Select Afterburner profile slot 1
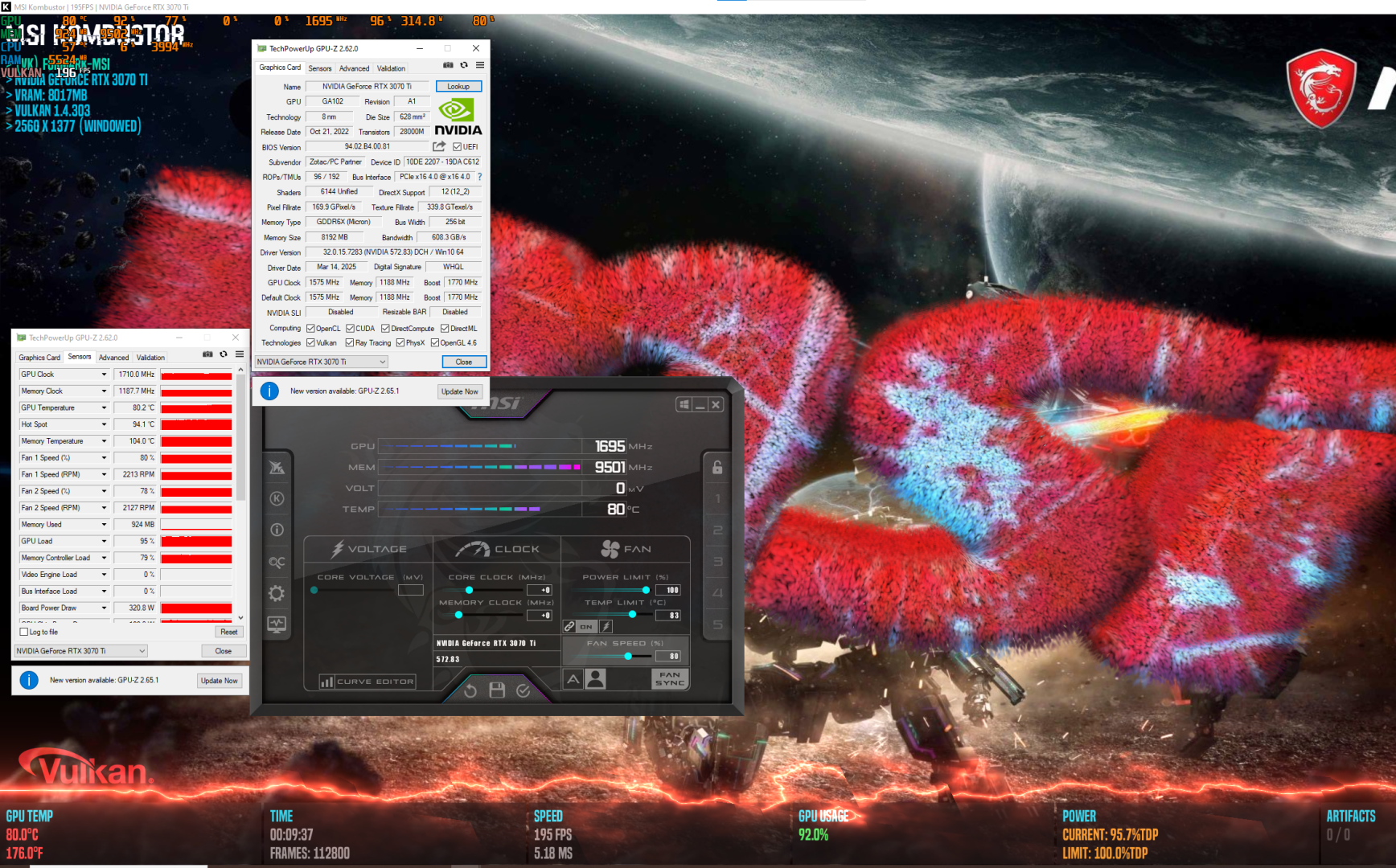The width and height of the screenshot is (1396, 868). tap(717, 499)
